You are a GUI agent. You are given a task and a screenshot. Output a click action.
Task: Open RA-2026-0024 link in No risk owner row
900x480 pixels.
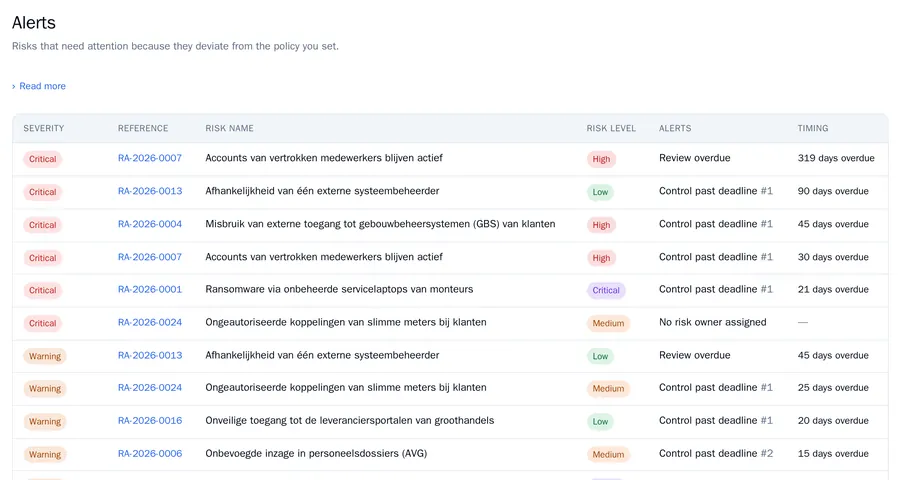click(150, 322)
